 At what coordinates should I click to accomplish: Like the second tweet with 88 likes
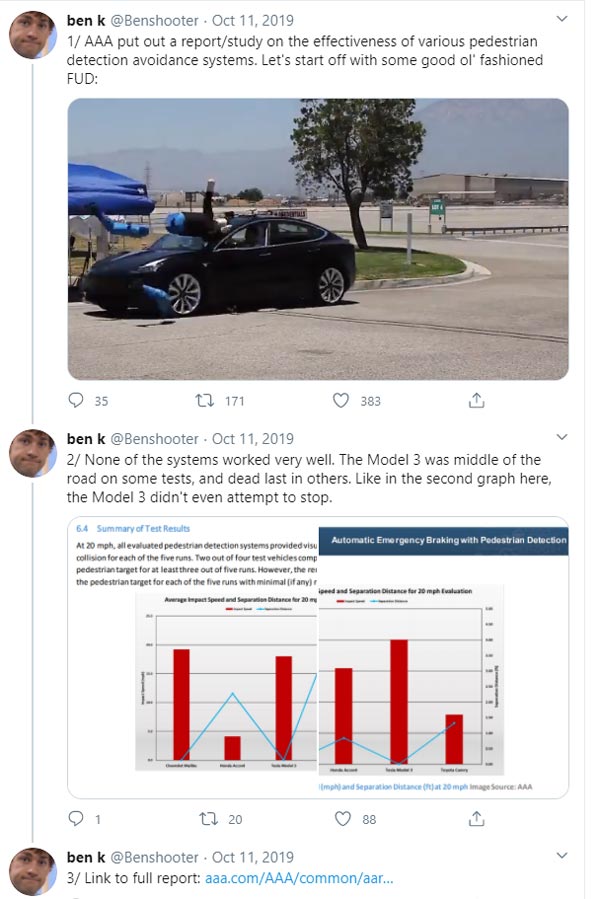342,819
